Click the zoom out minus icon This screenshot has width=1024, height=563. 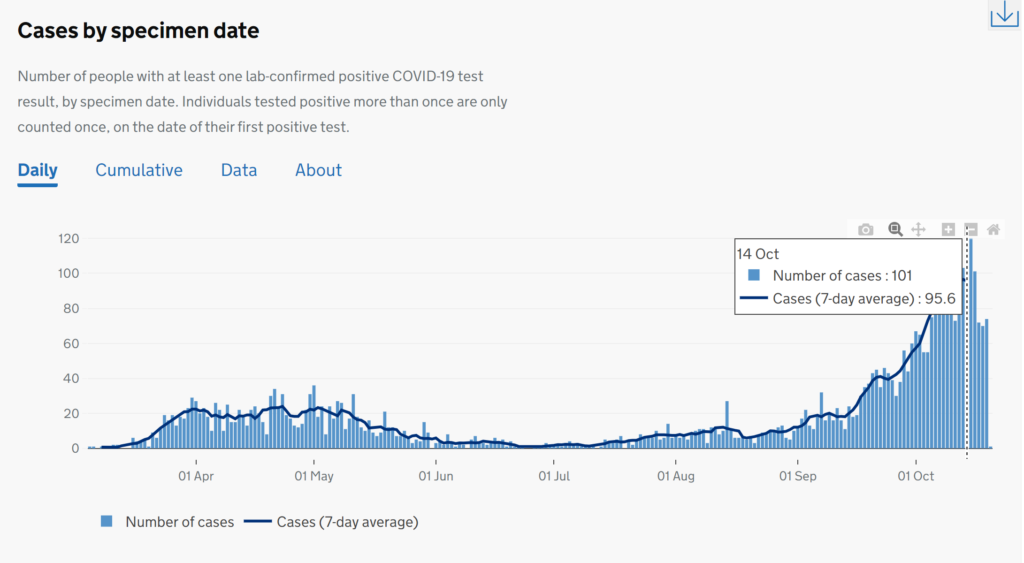(971, 229)
